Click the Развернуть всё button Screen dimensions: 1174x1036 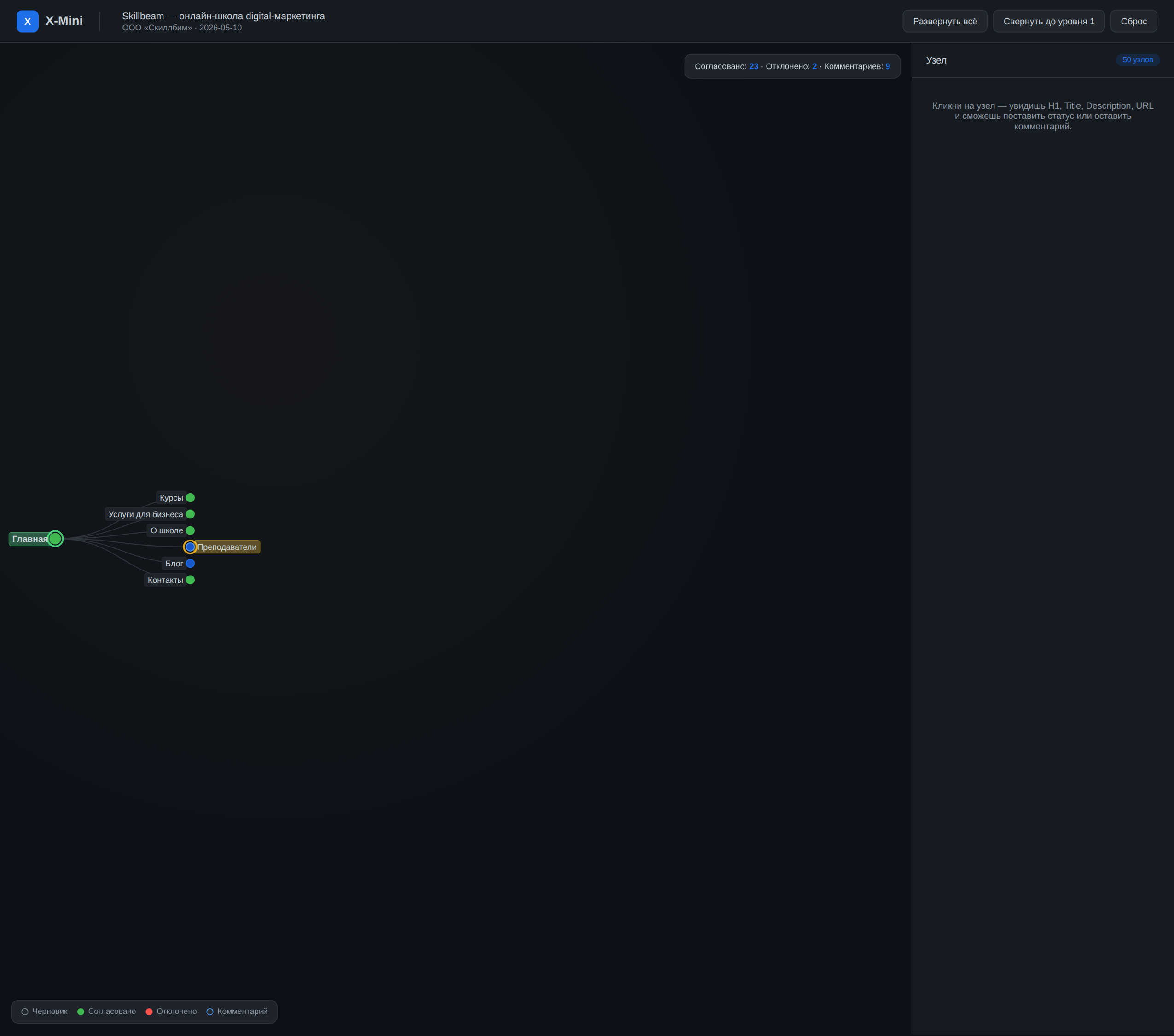945,21
